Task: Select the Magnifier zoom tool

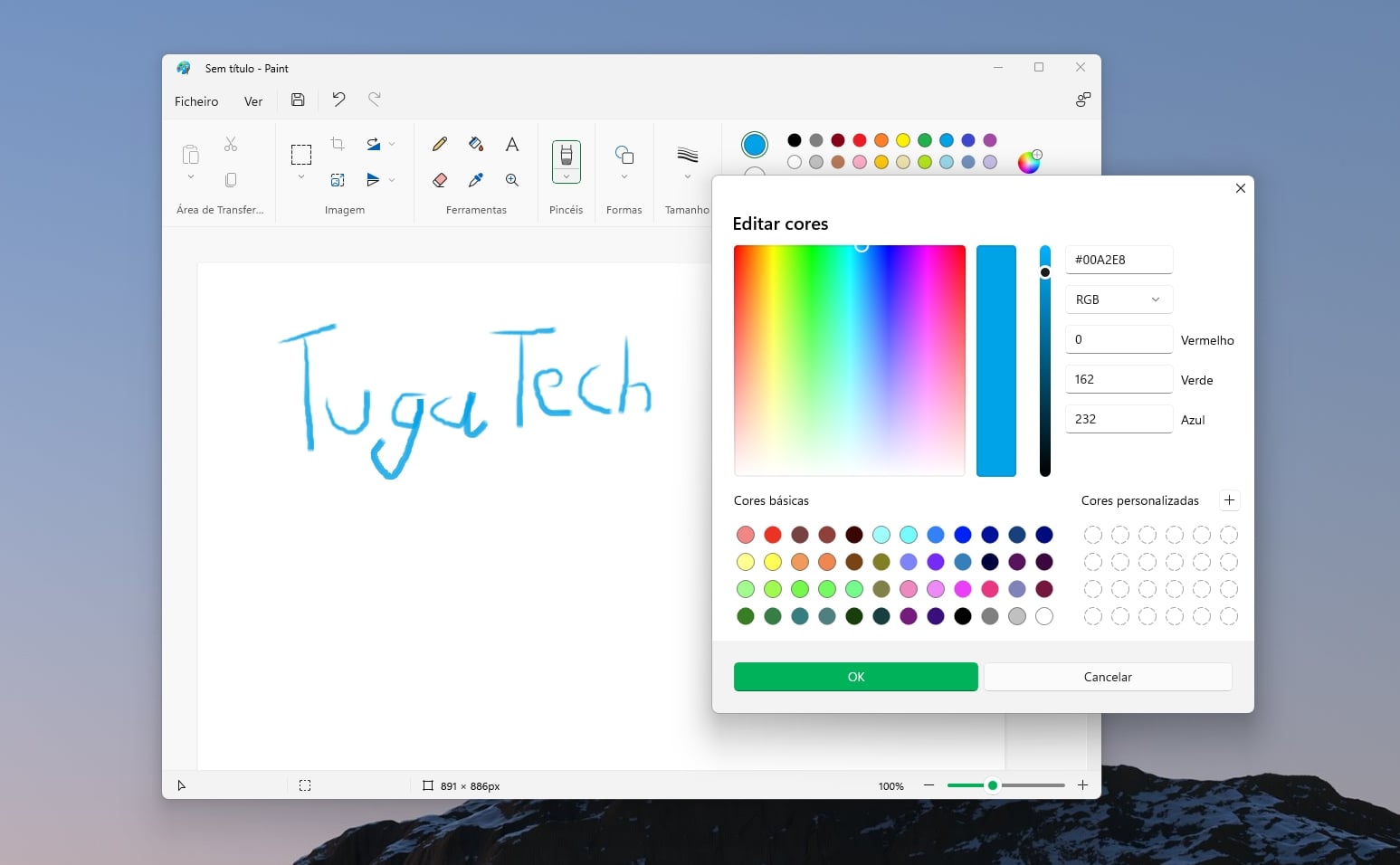Action: pyautogui.click(x=512, y=180)
